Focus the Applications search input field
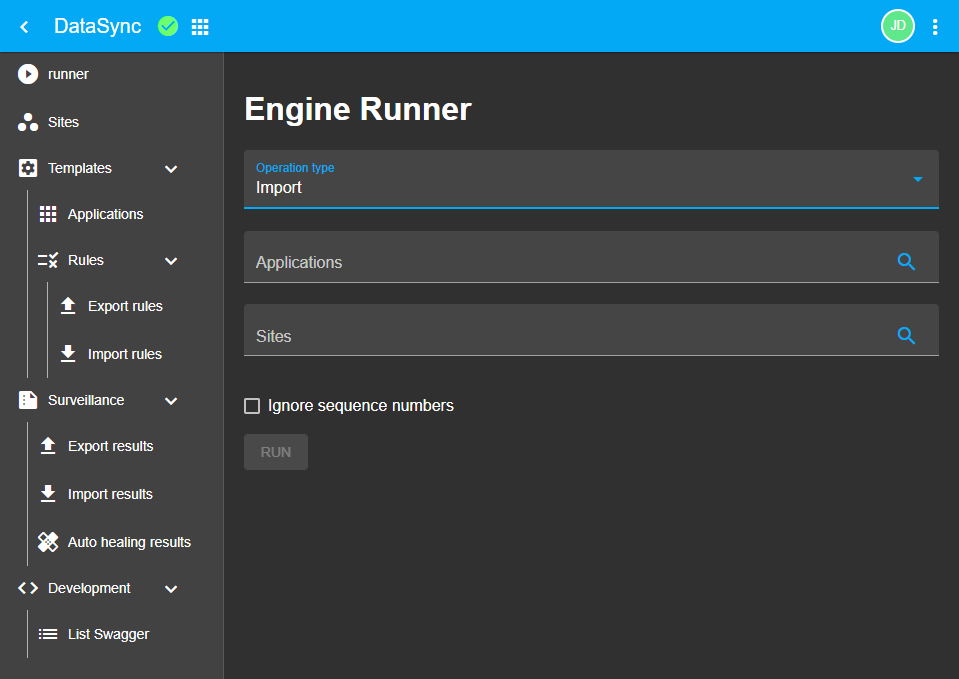959x679 pixels. (x=591, y=257)
